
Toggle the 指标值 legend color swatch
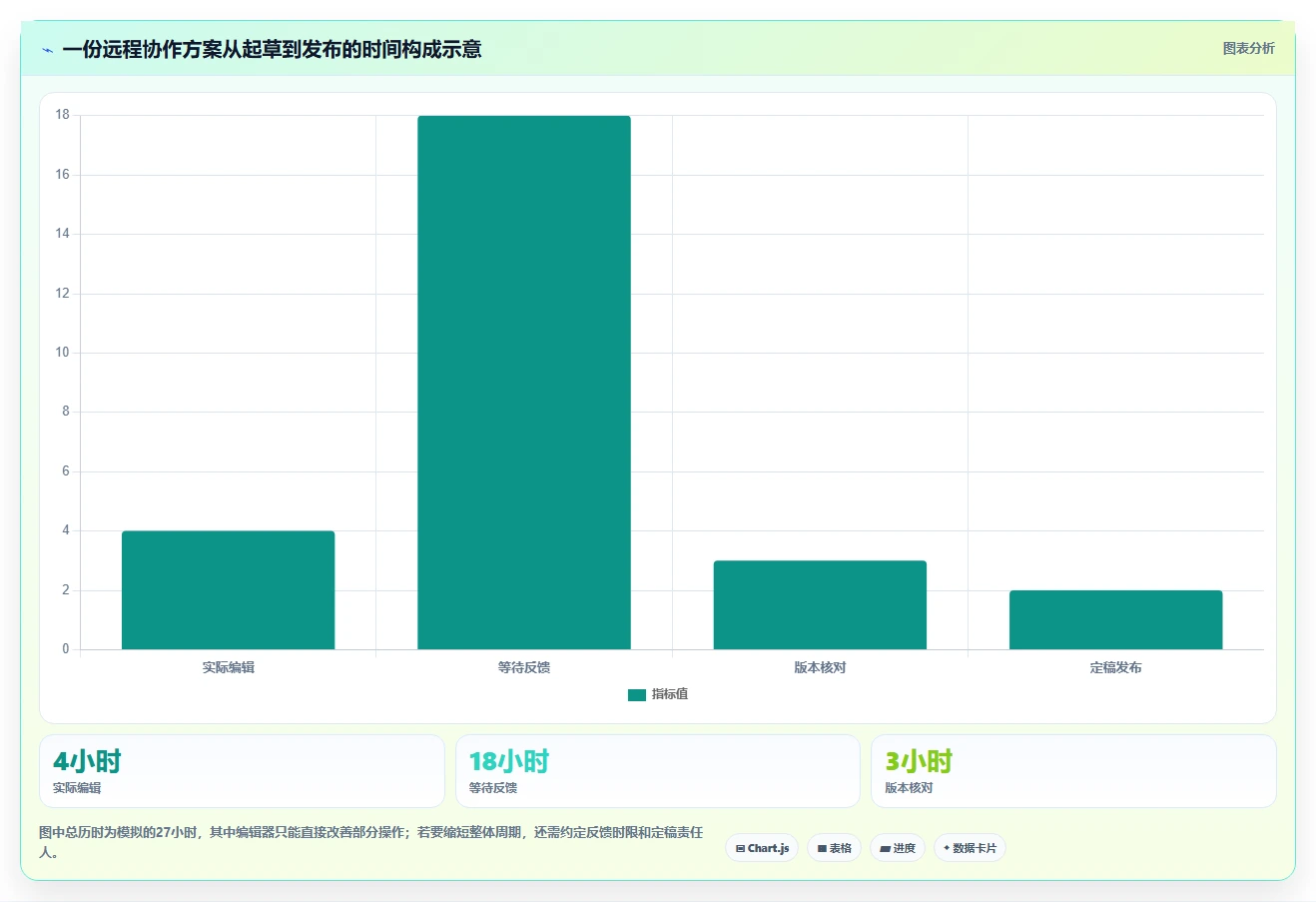(x=637, y=695)
